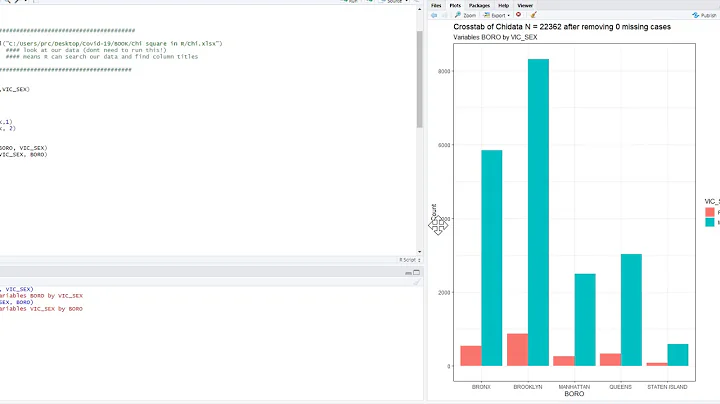Click the source editor vertical scrollbar thumb

419,79
